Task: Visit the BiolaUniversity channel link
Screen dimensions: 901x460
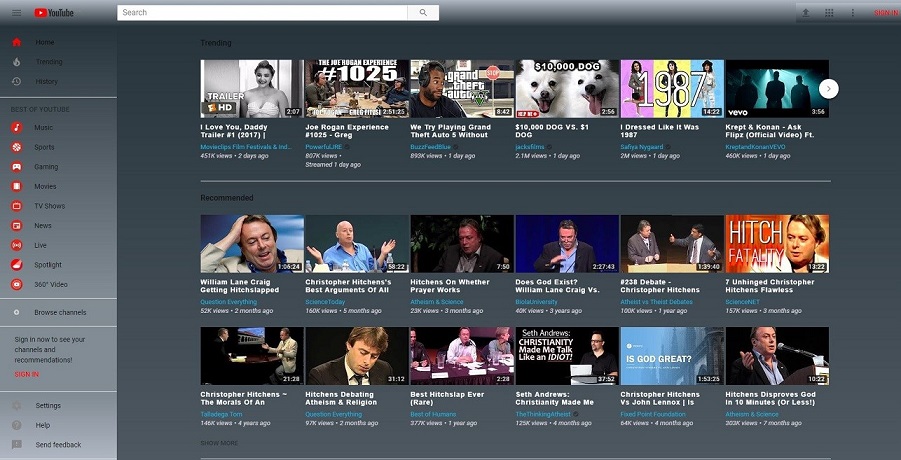Action: [536, 302]
